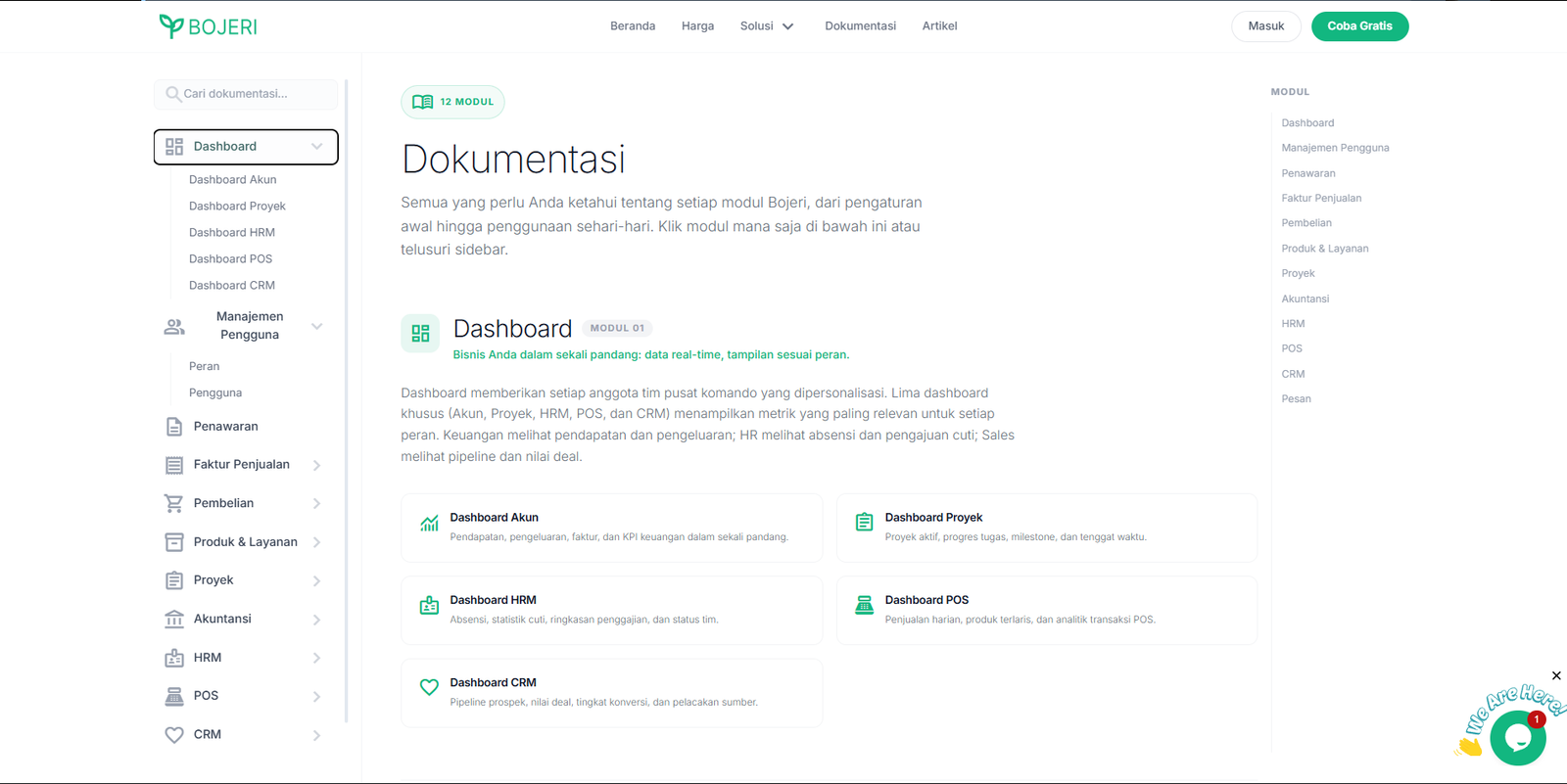Open Artikel in top navigation

click(939, 26)
